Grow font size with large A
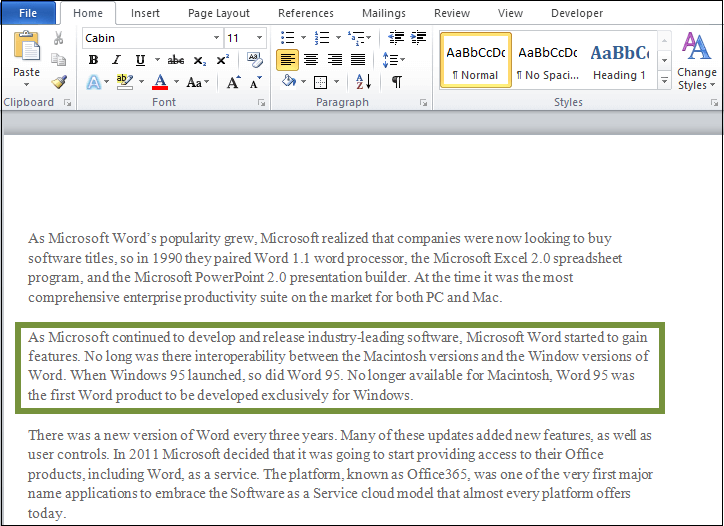The image size is (724, 526). (x=234, y=82)
